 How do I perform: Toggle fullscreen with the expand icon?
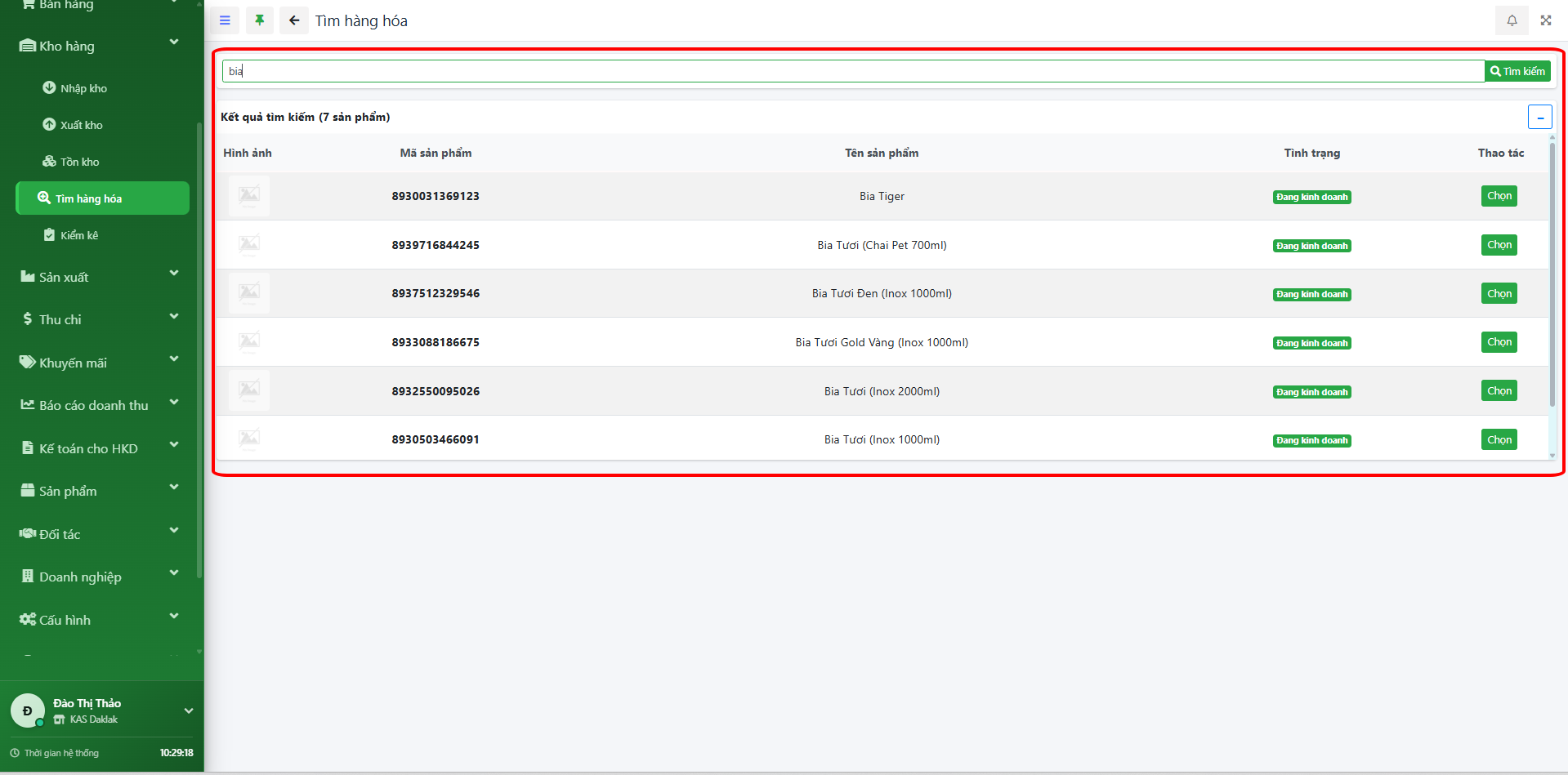pyautogui.click(x=1546, y=20)
